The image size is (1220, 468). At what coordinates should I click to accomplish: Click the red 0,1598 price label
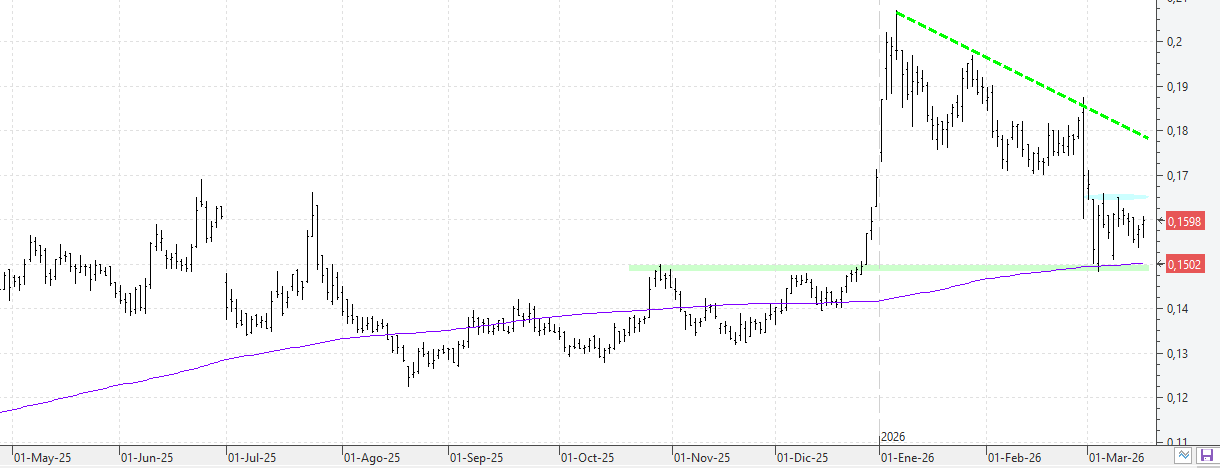[x=1182, y=221]
